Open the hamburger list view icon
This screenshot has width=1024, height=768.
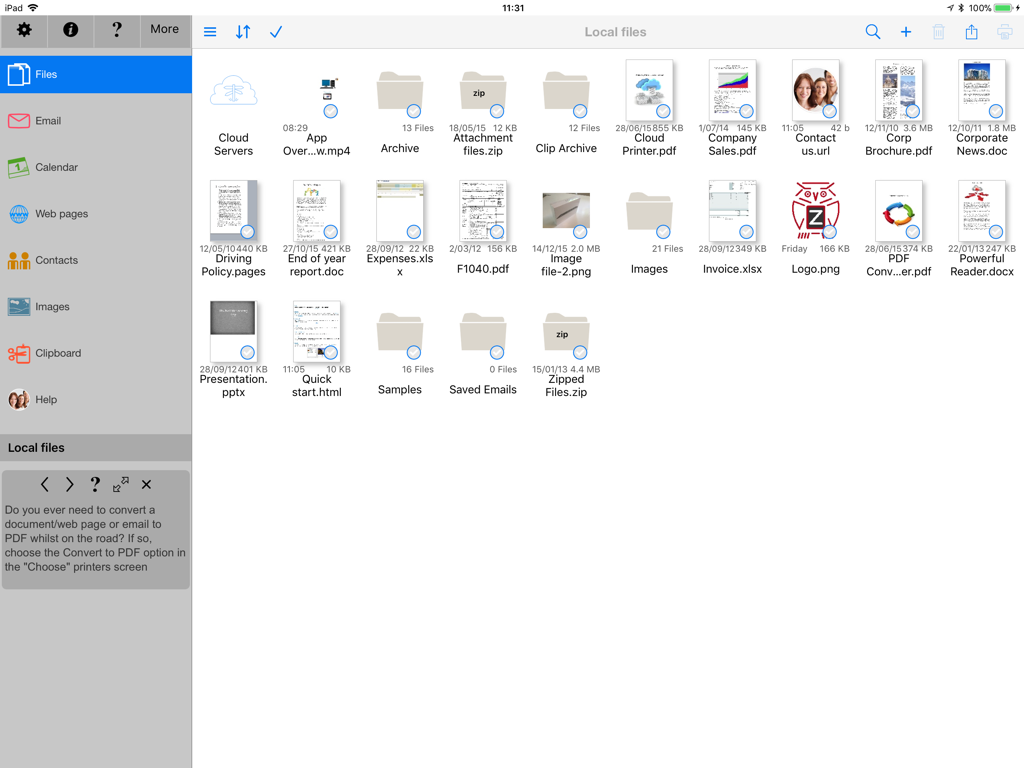(x=210, y=32)
